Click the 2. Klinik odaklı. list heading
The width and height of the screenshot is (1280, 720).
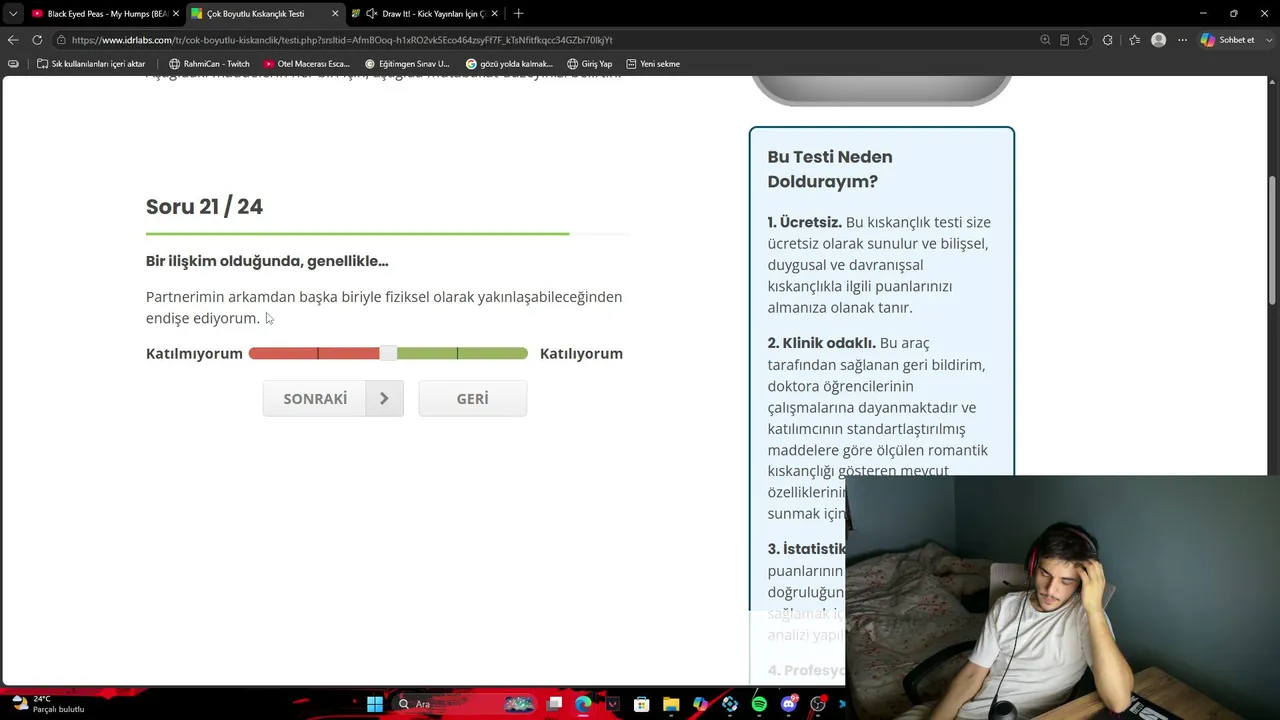822,343
